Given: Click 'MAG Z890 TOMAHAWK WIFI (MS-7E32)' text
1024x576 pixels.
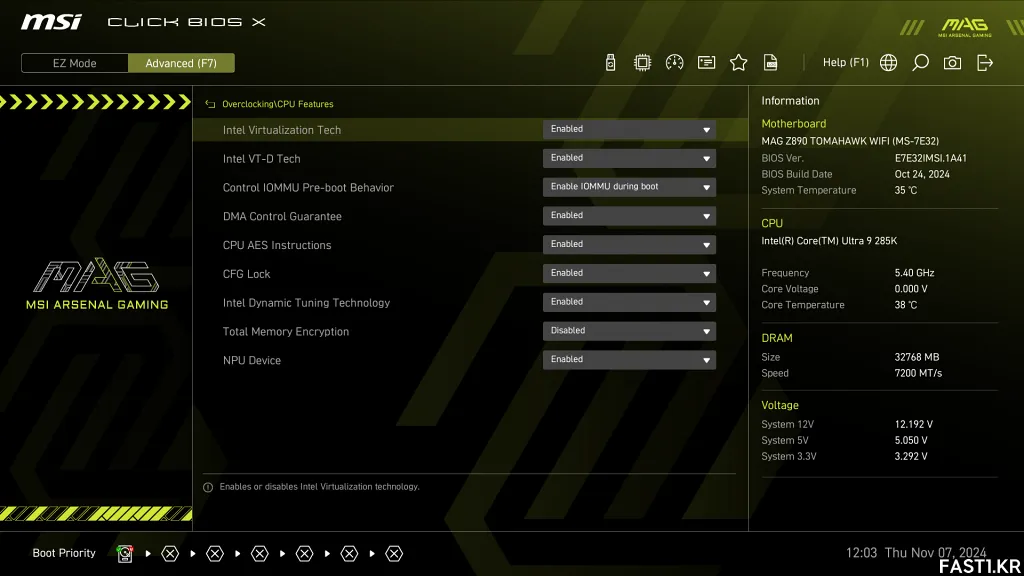Looking at the screenshot, I should (x=850, y=141).
